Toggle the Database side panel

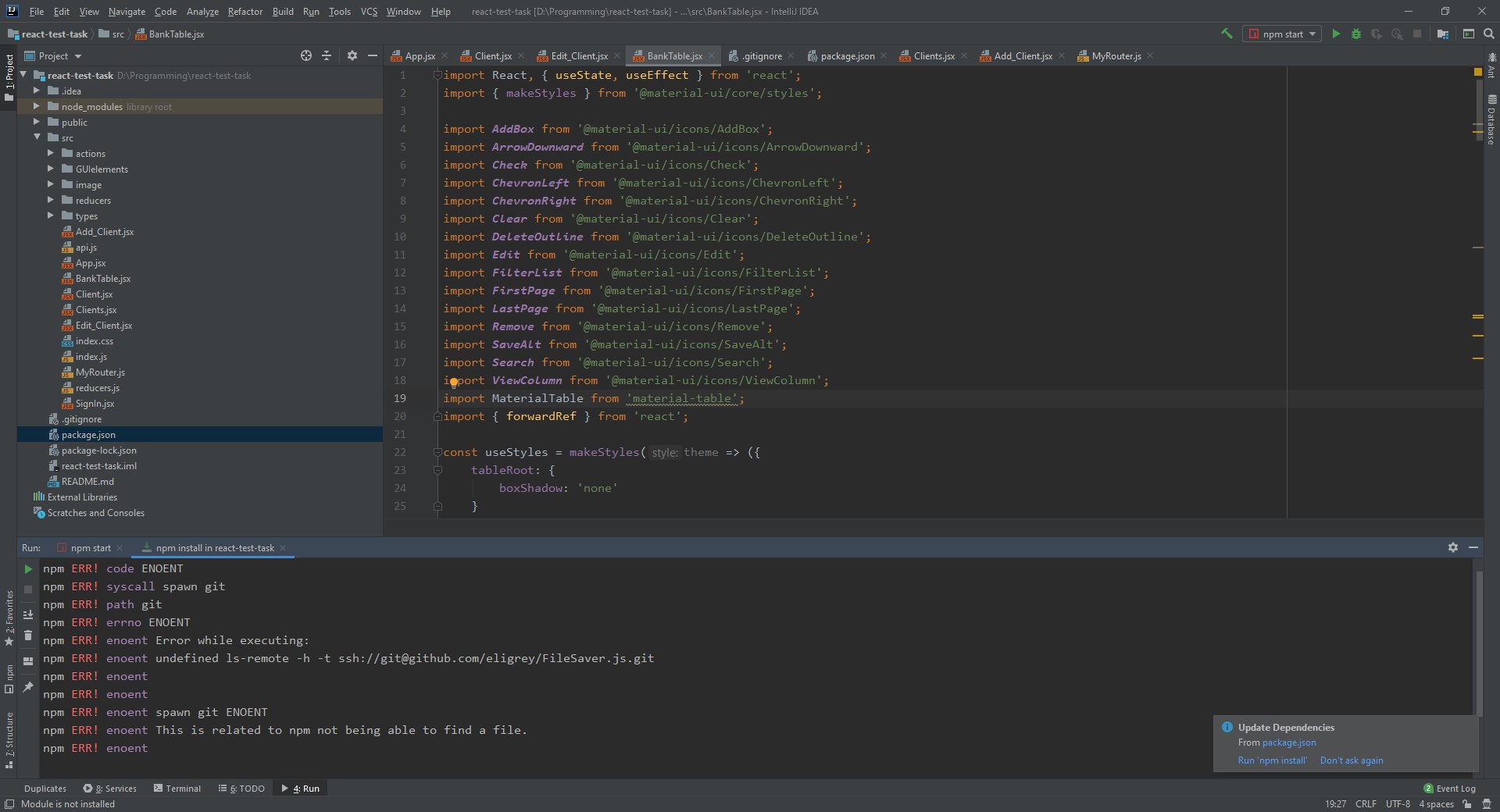[1491, 121]
